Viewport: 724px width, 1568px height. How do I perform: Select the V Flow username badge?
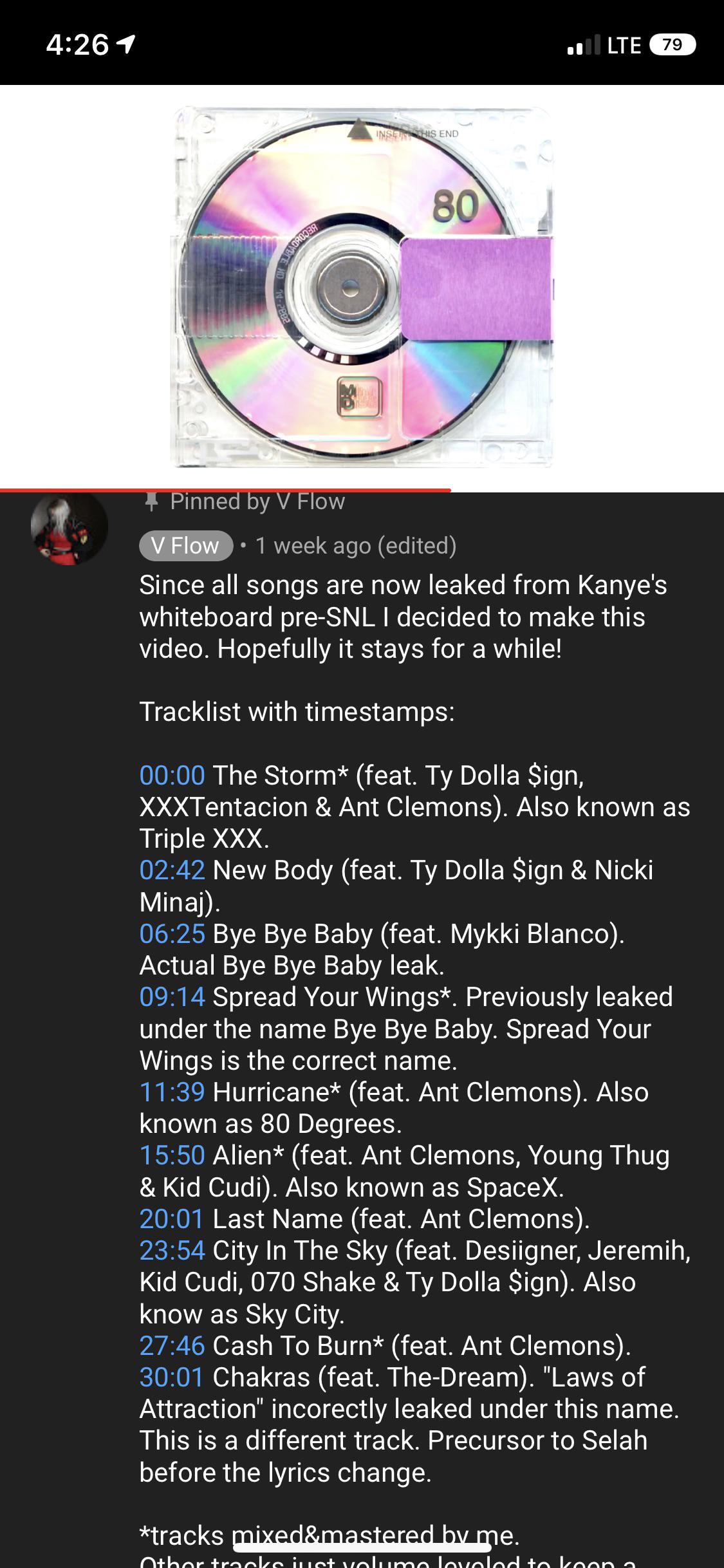coord(184,546)
